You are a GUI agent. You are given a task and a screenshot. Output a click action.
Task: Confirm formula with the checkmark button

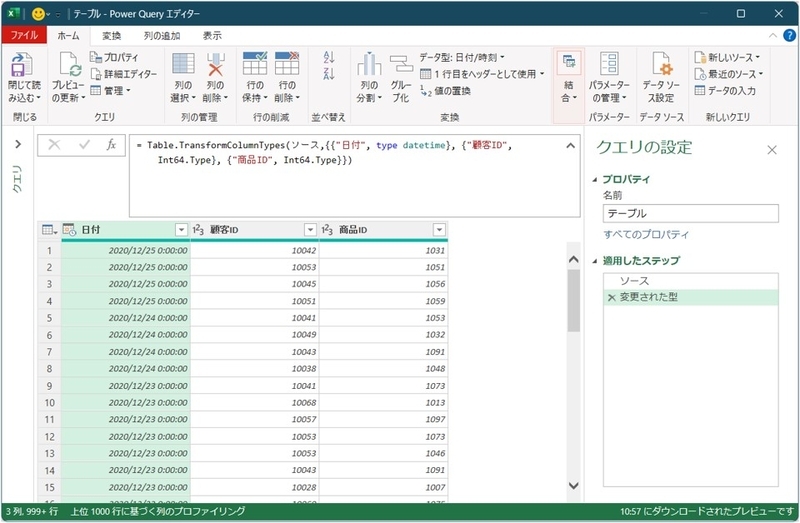[x=84, y=145]
